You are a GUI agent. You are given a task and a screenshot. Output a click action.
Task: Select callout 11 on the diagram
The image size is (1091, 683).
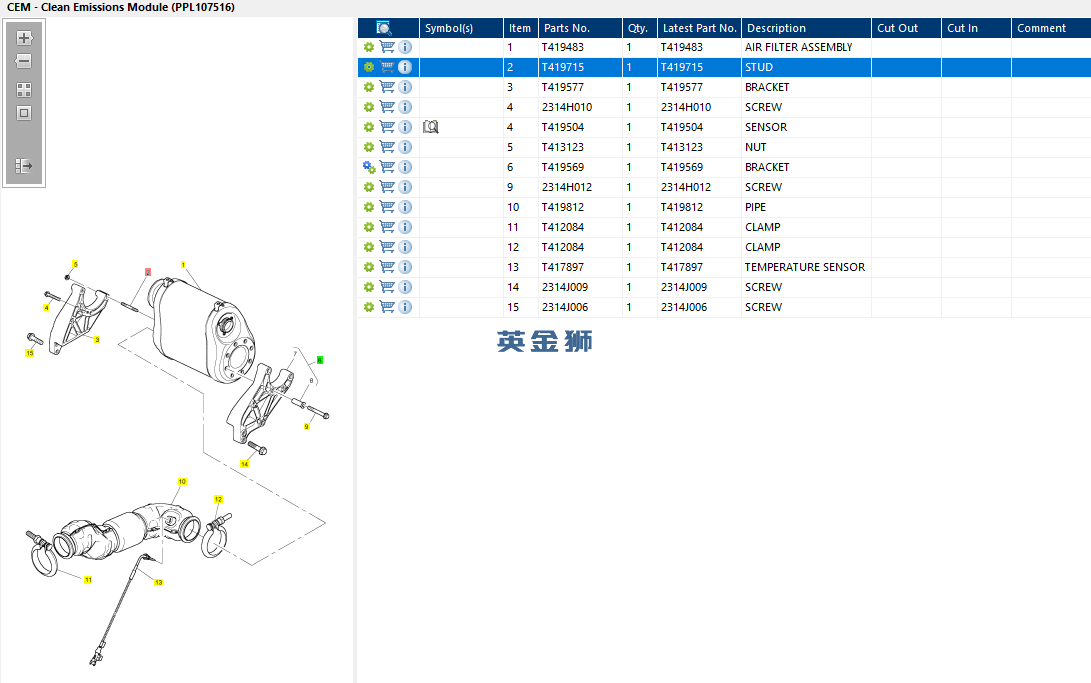(88, 579)
